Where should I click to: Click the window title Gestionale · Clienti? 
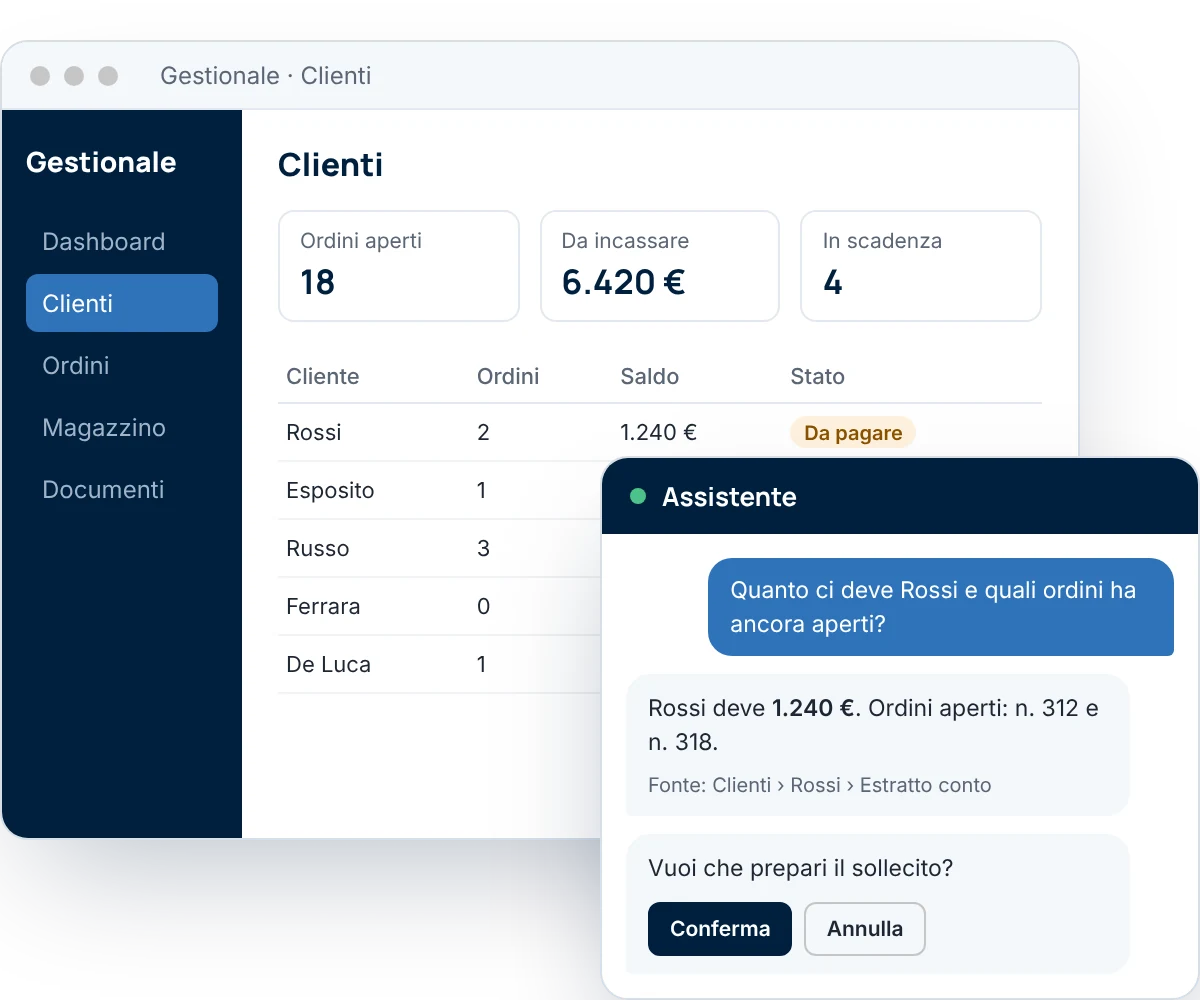tap(266, 75)
